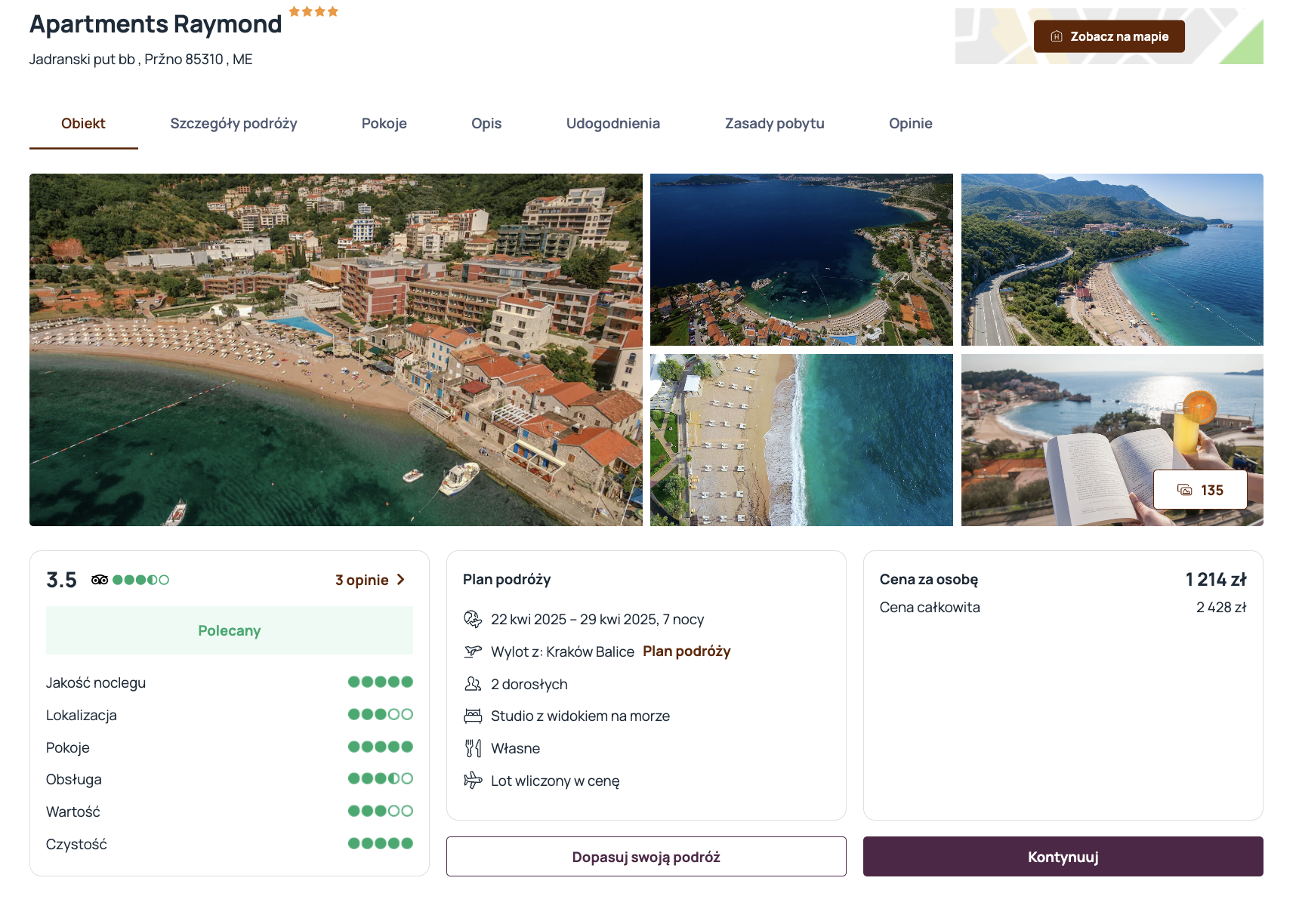Click the Dopasuj swoją podróż button
The width and height of the screenshot is (1299, 924).
(646, 857)
